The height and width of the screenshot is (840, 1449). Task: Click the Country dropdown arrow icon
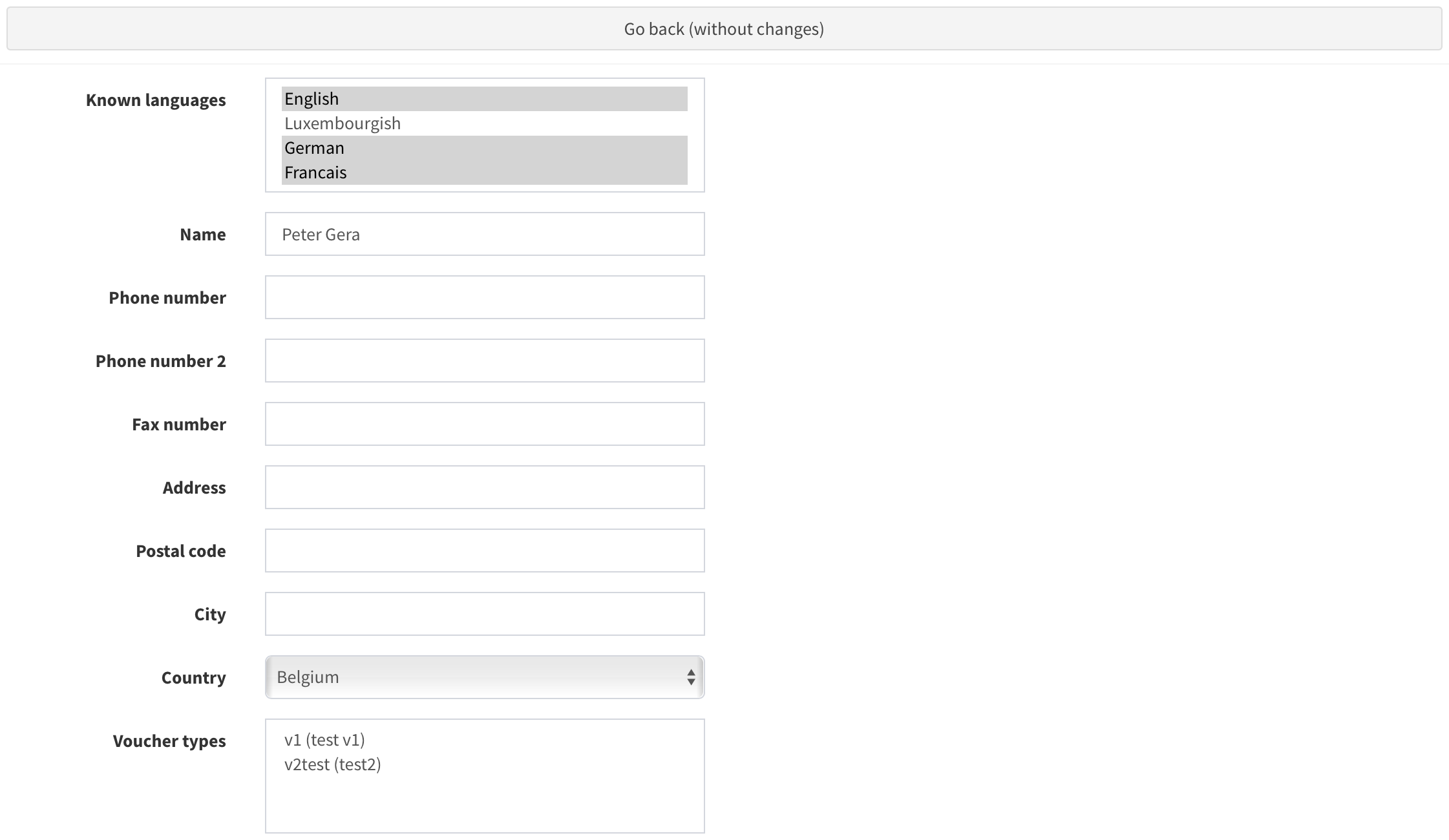point(691,677)
